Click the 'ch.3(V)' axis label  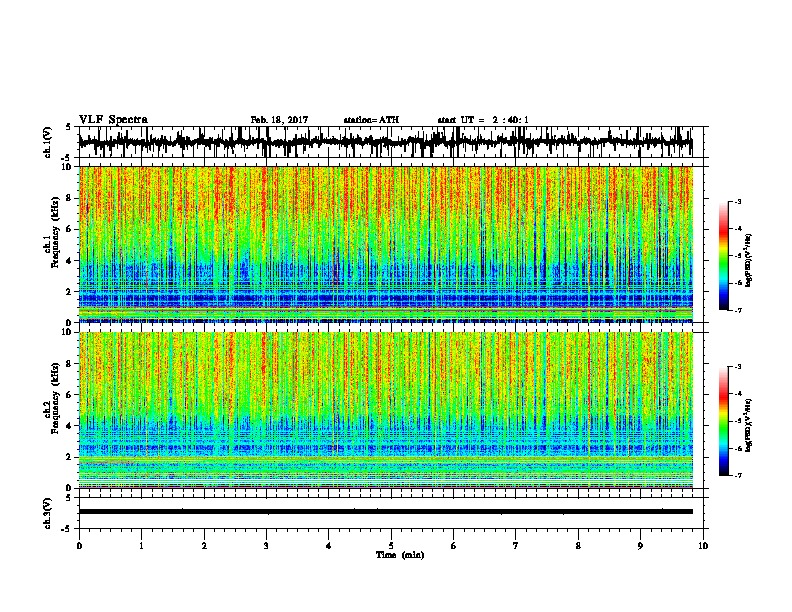(48, 513)
